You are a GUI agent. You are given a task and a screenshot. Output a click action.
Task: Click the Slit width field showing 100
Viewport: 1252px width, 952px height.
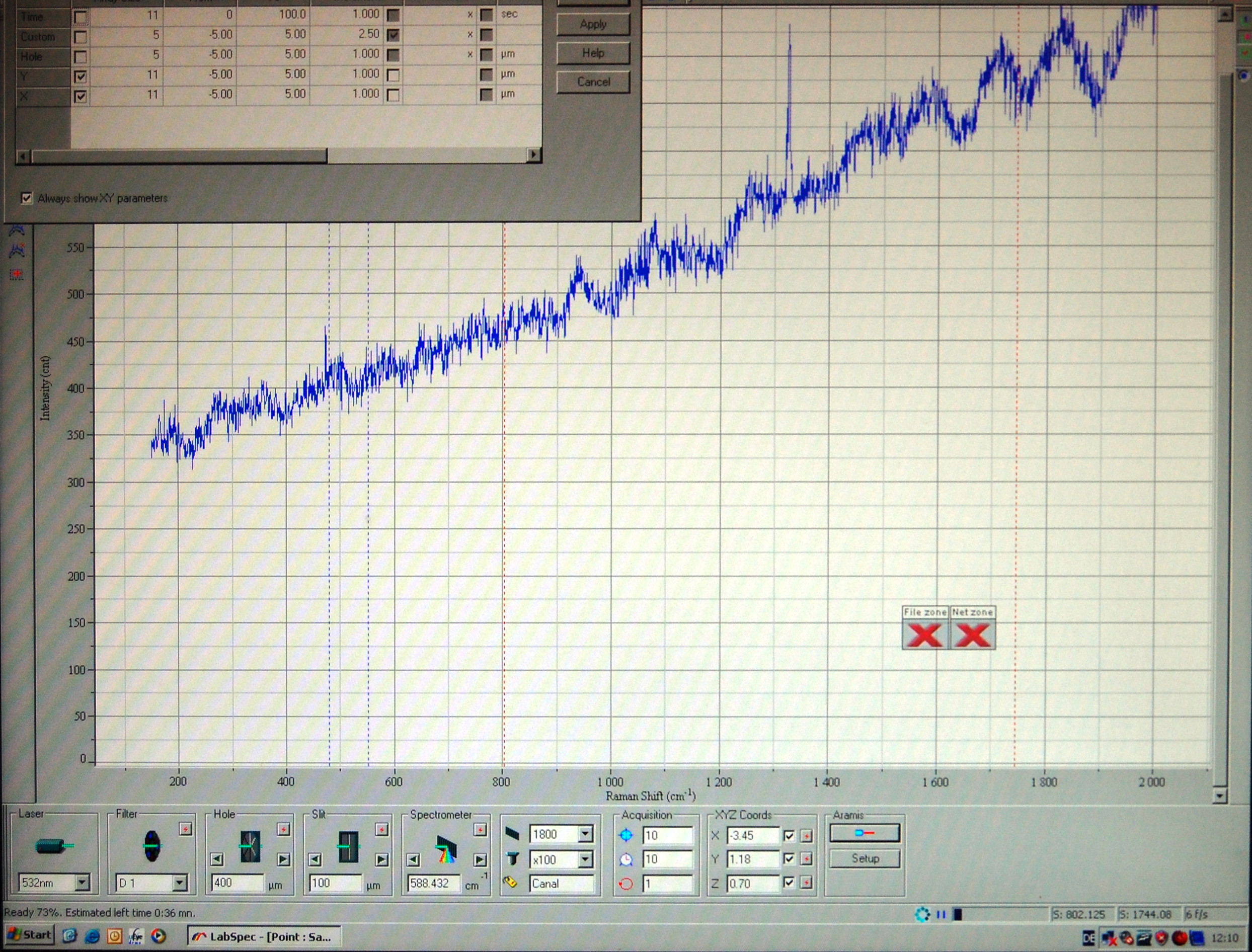(x=335, y=883)
